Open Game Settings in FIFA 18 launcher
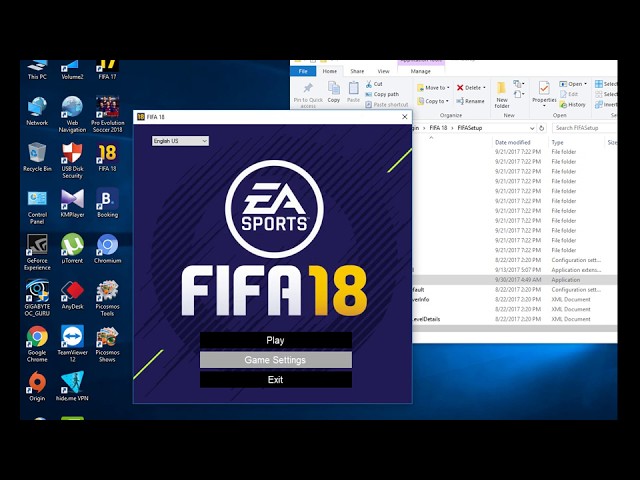Viewport: 640px width, 480px height. coord(276,360)
